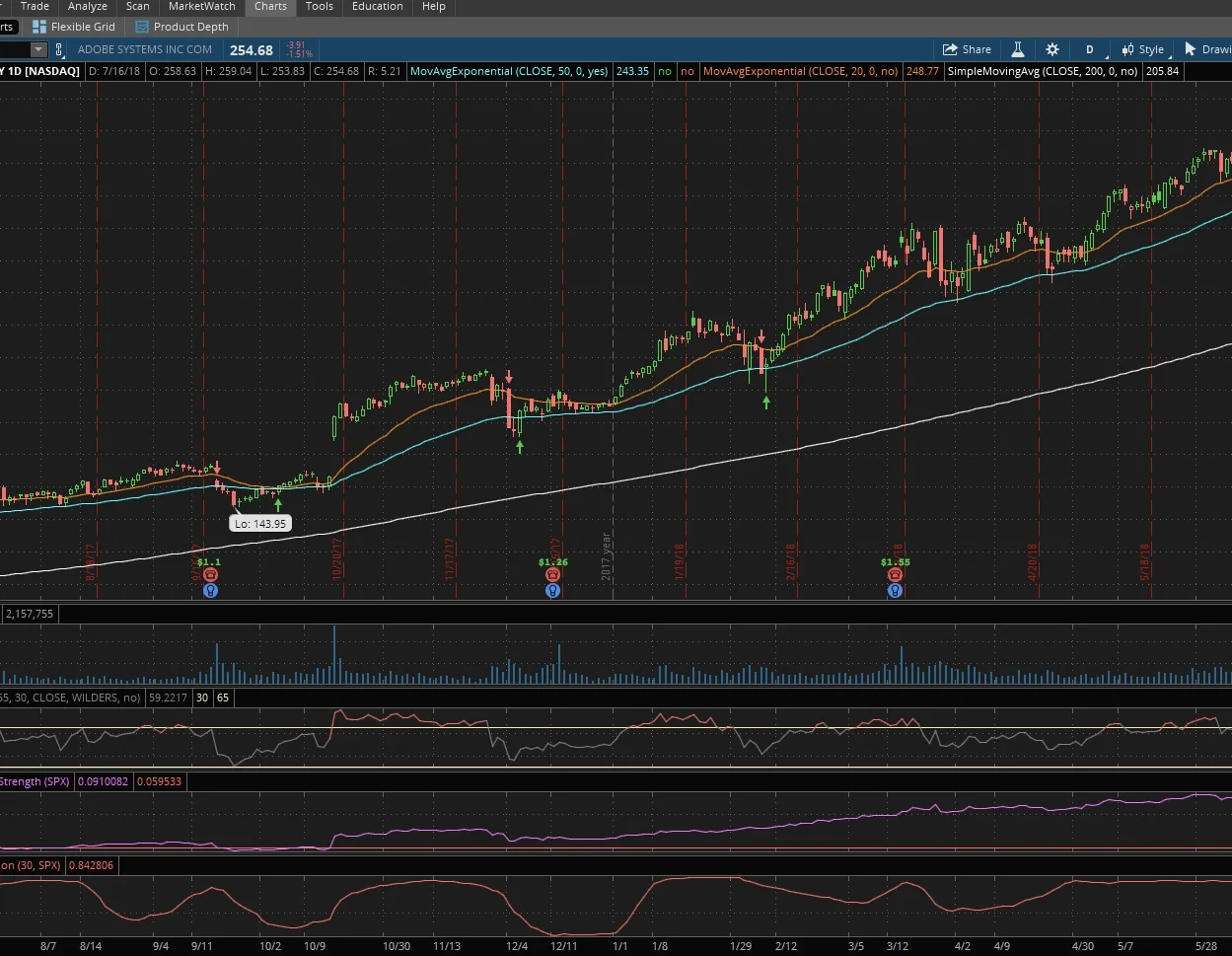Click the symbol link clip icon

[x=58, y=49]
